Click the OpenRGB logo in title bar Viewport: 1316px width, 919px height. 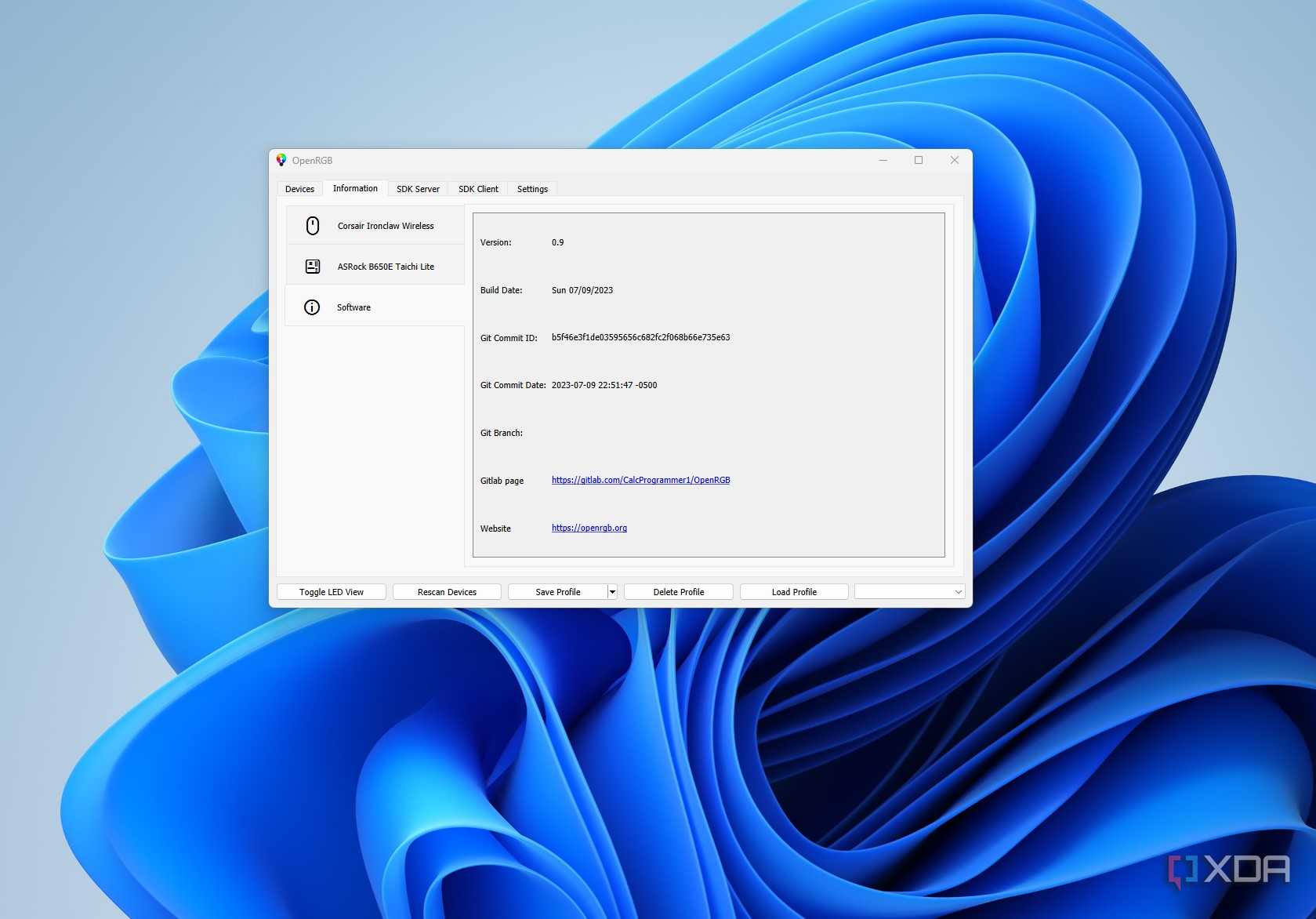click(x=281, y=160)
